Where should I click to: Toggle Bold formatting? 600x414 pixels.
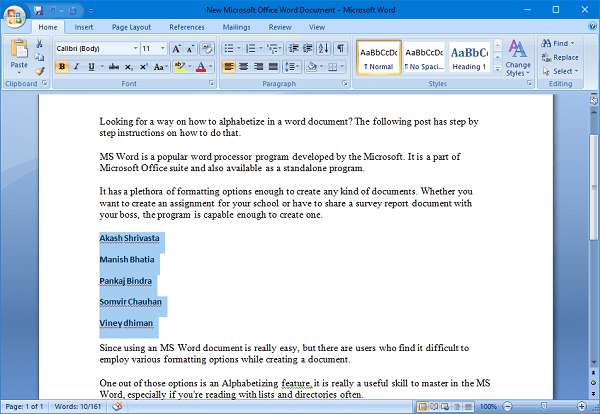coord(62,67)
